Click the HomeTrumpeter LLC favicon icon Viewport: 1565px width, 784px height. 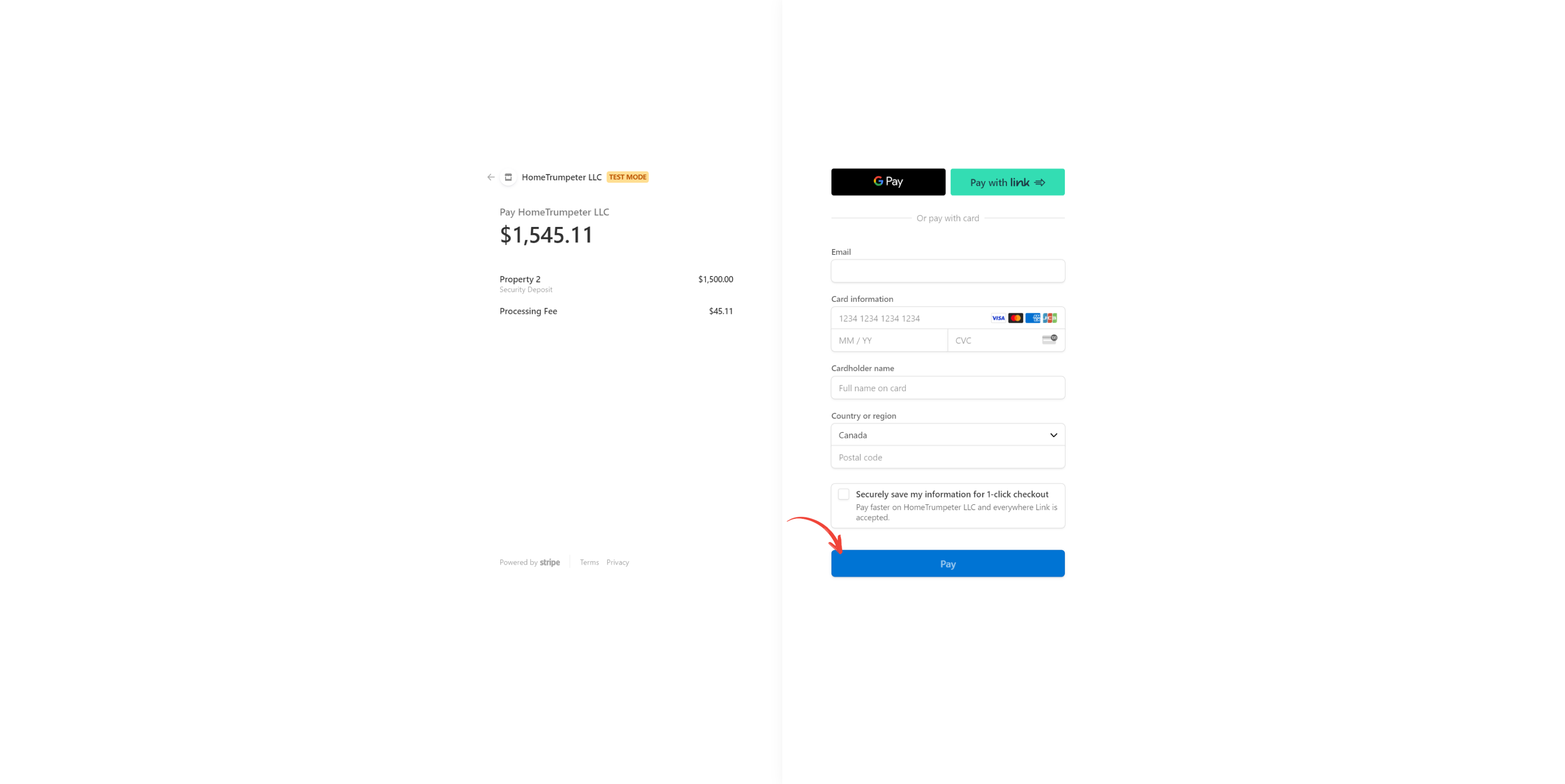(508, 177)
